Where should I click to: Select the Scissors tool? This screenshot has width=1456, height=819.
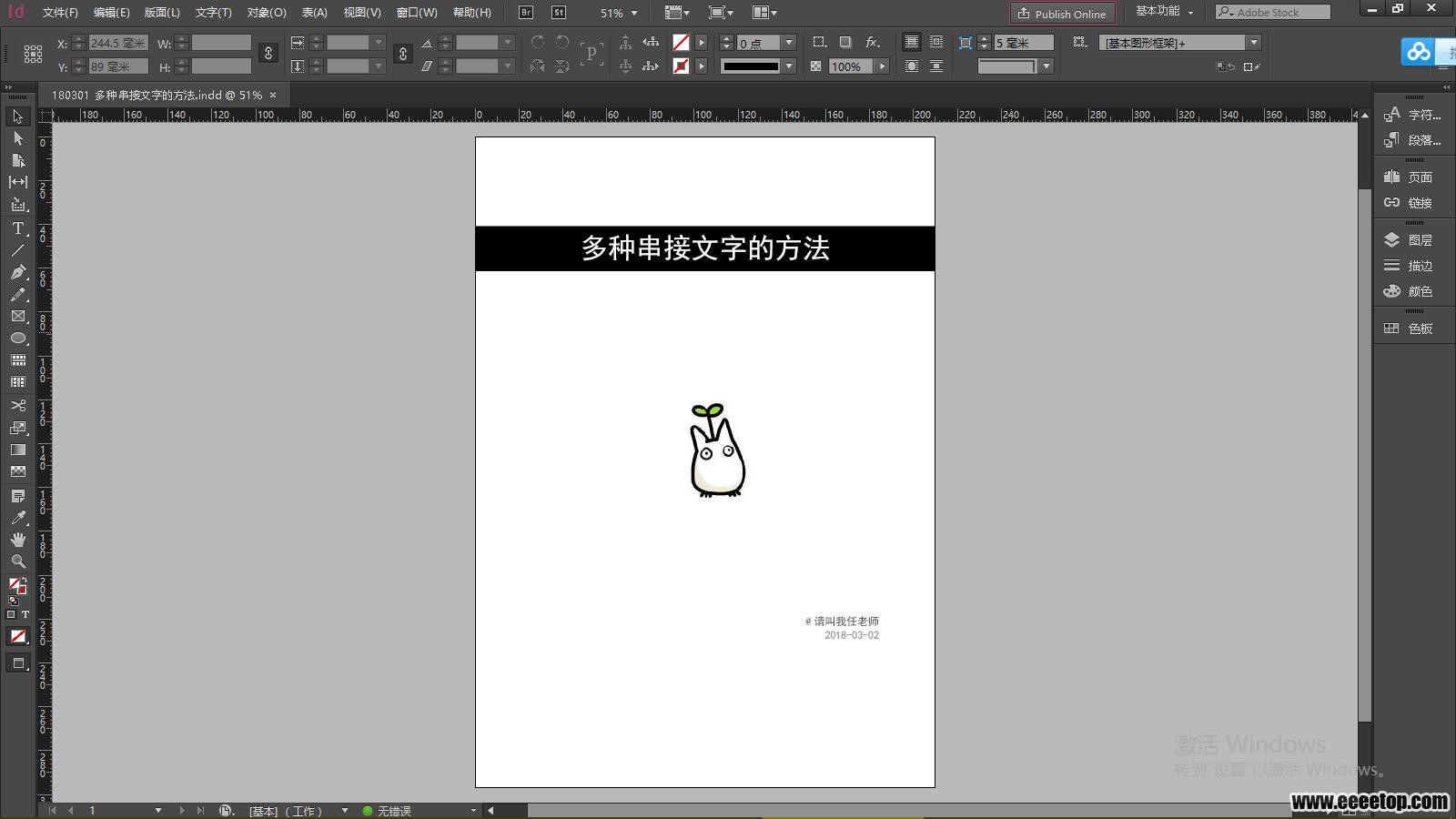point(17,406)
